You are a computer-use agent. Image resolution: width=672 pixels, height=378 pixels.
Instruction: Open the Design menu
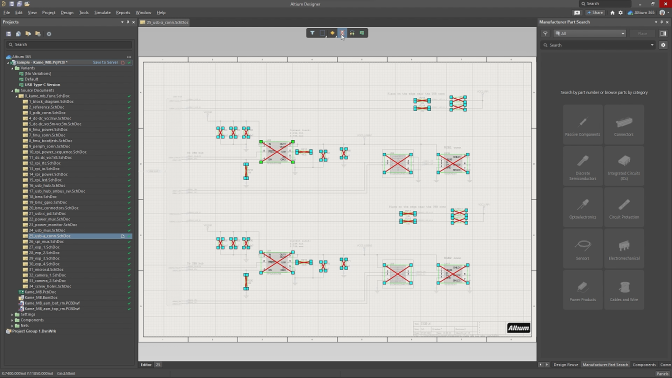point(67,13)
